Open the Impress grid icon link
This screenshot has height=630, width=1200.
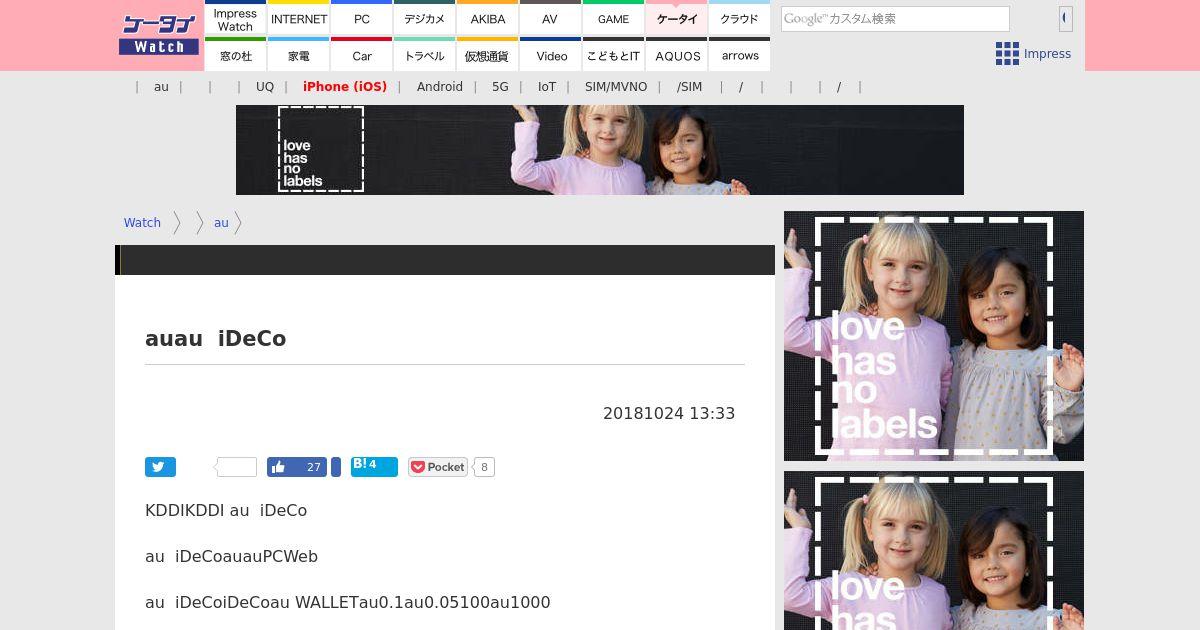[x=1033, y=54]
